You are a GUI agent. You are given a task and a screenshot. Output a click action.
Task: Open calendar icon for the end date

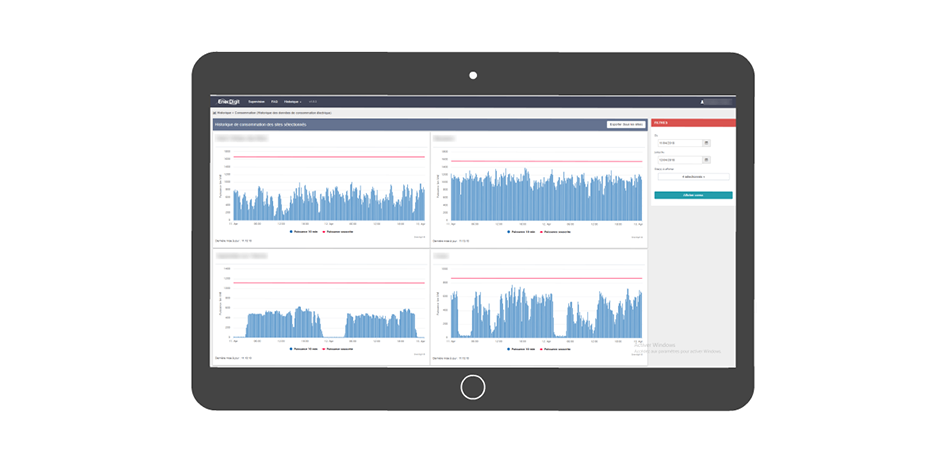(706, 159)
